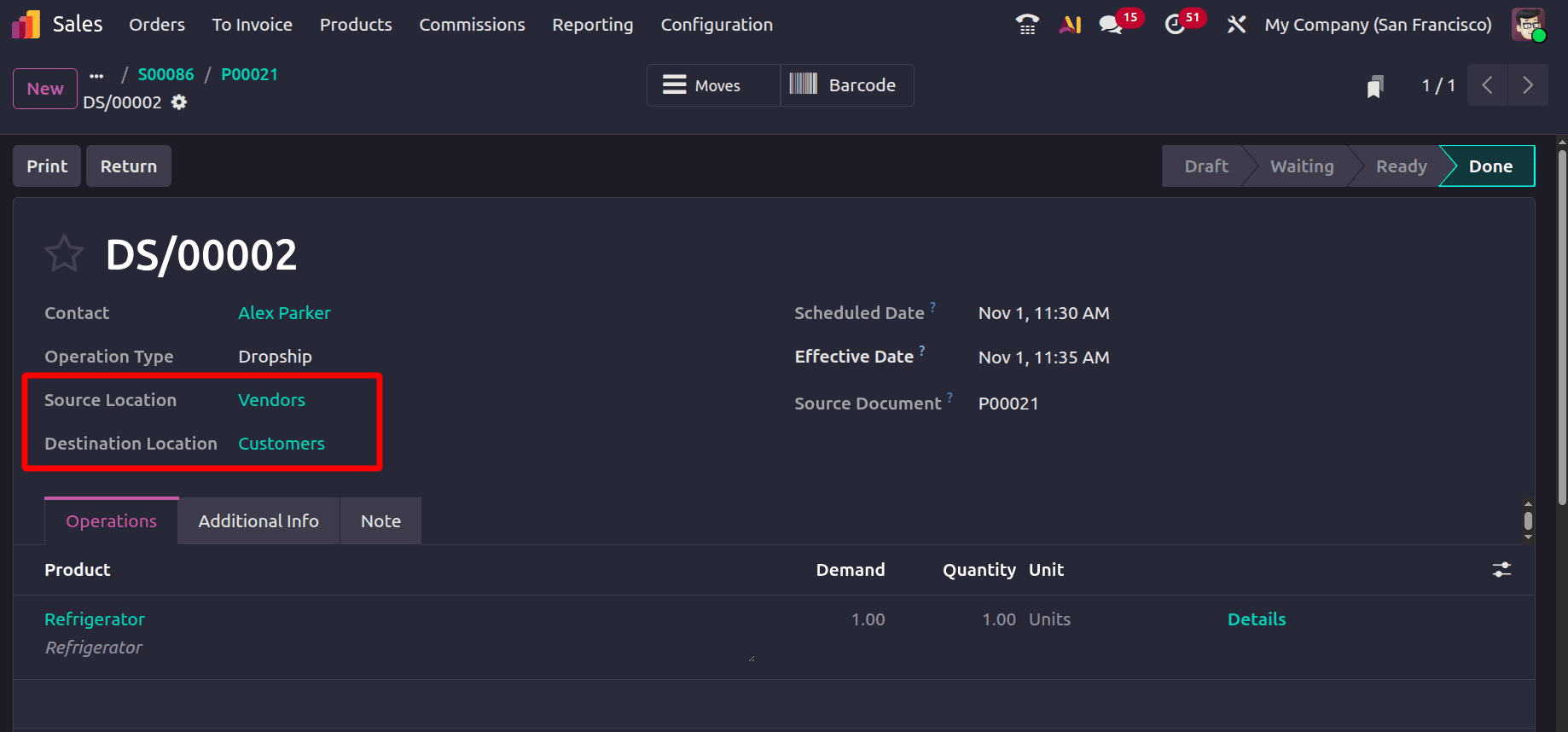
Task: Click the record pager 1 / 1
Action: point(1438,85)
